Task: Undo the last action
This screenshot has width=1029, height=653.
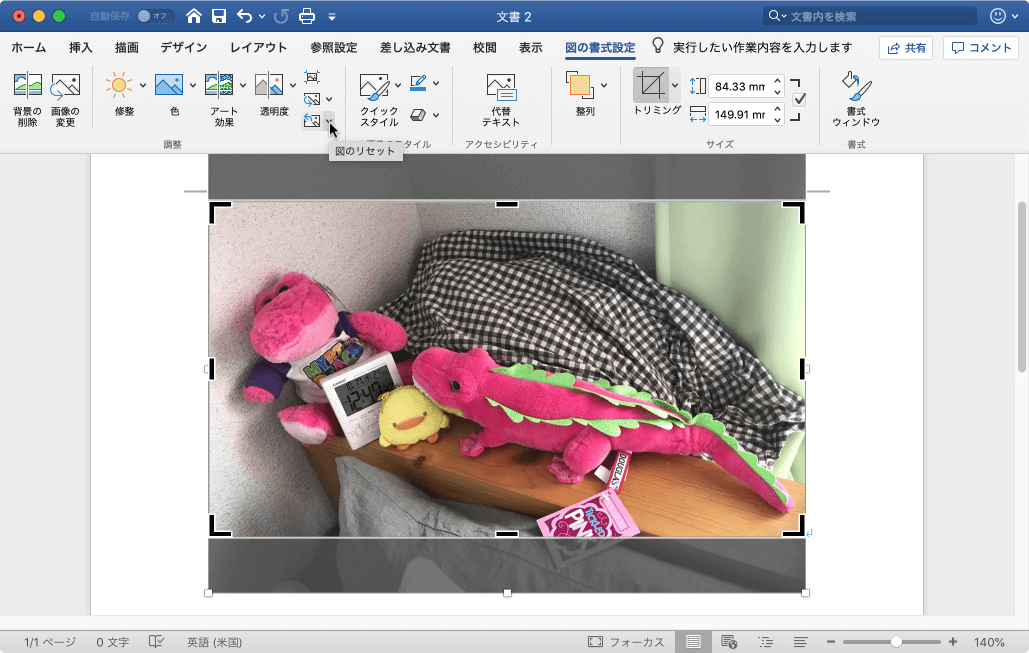Action: tap(245, 16)
